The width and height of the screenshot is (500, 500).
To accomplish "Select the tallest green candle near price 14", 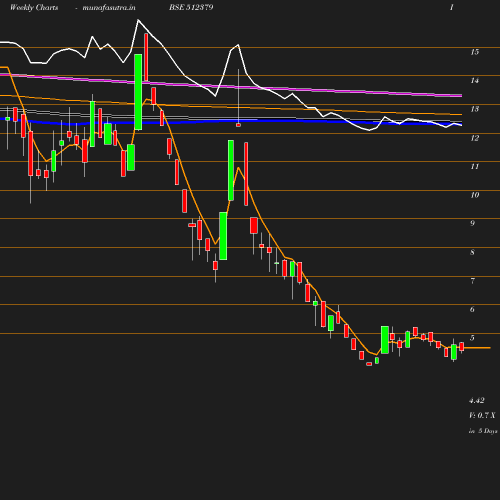I will coord(138,92).
